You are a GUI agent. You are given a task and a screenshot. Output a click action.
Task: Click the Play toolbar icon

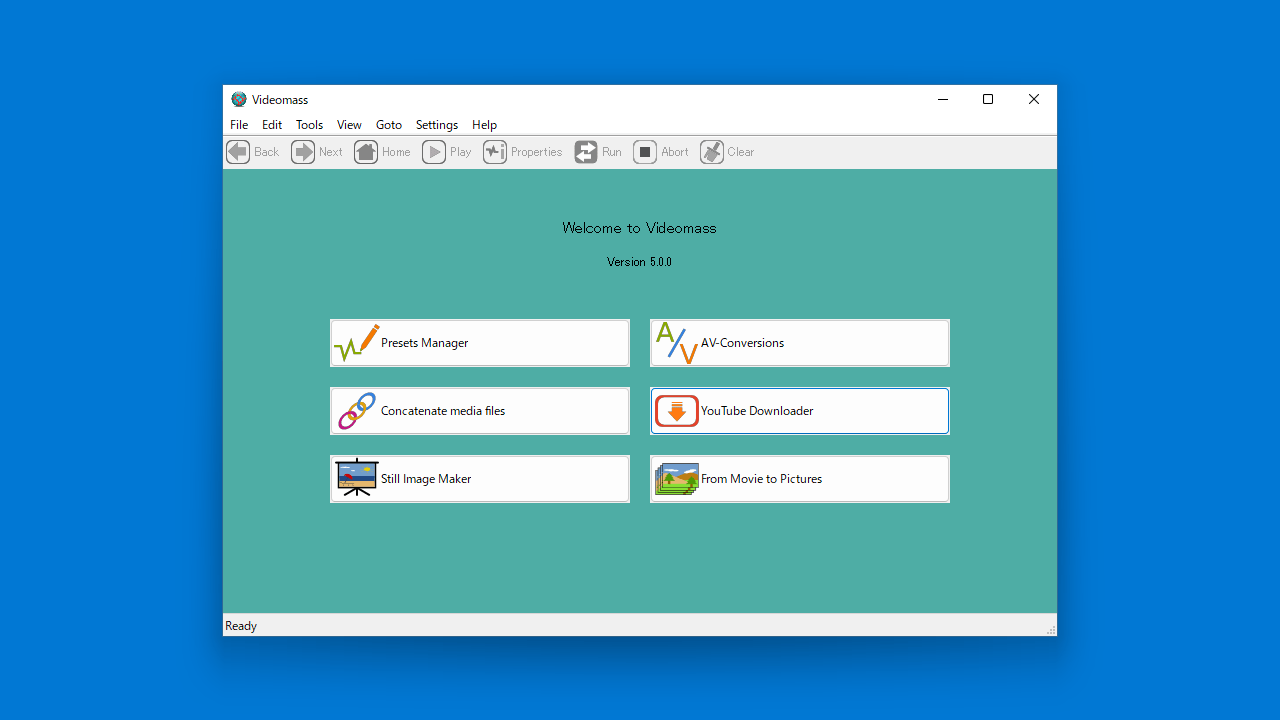(x=434, y=152)
